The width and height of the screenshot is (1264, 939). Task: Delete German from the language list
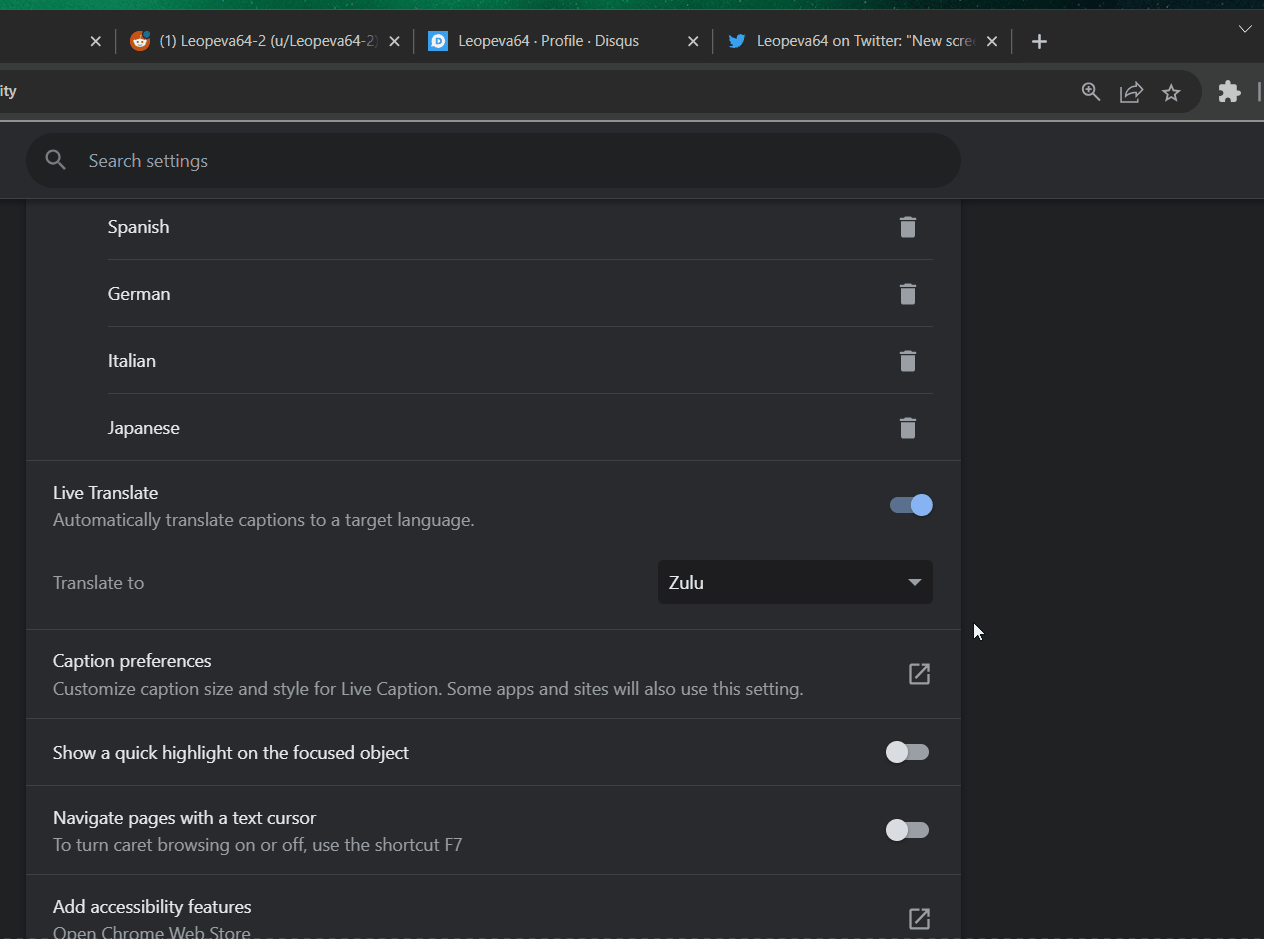tap(907, 294)
